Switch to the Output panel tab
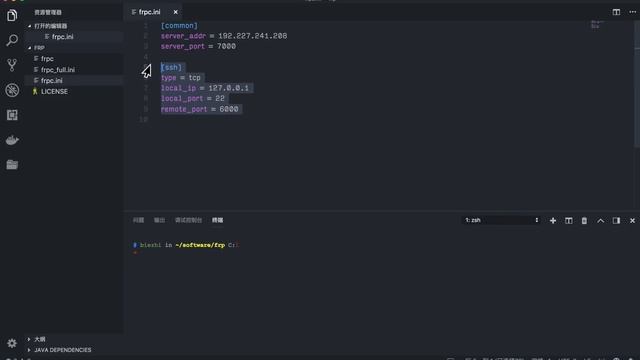 (x=159, y=220)
